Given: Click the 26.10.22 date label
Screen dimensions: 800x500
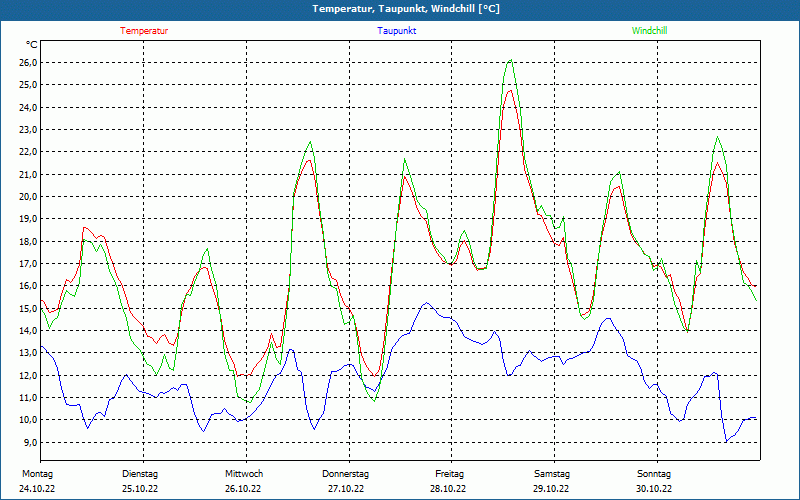Looking at the screenshot, I should [x=243, y=489].
